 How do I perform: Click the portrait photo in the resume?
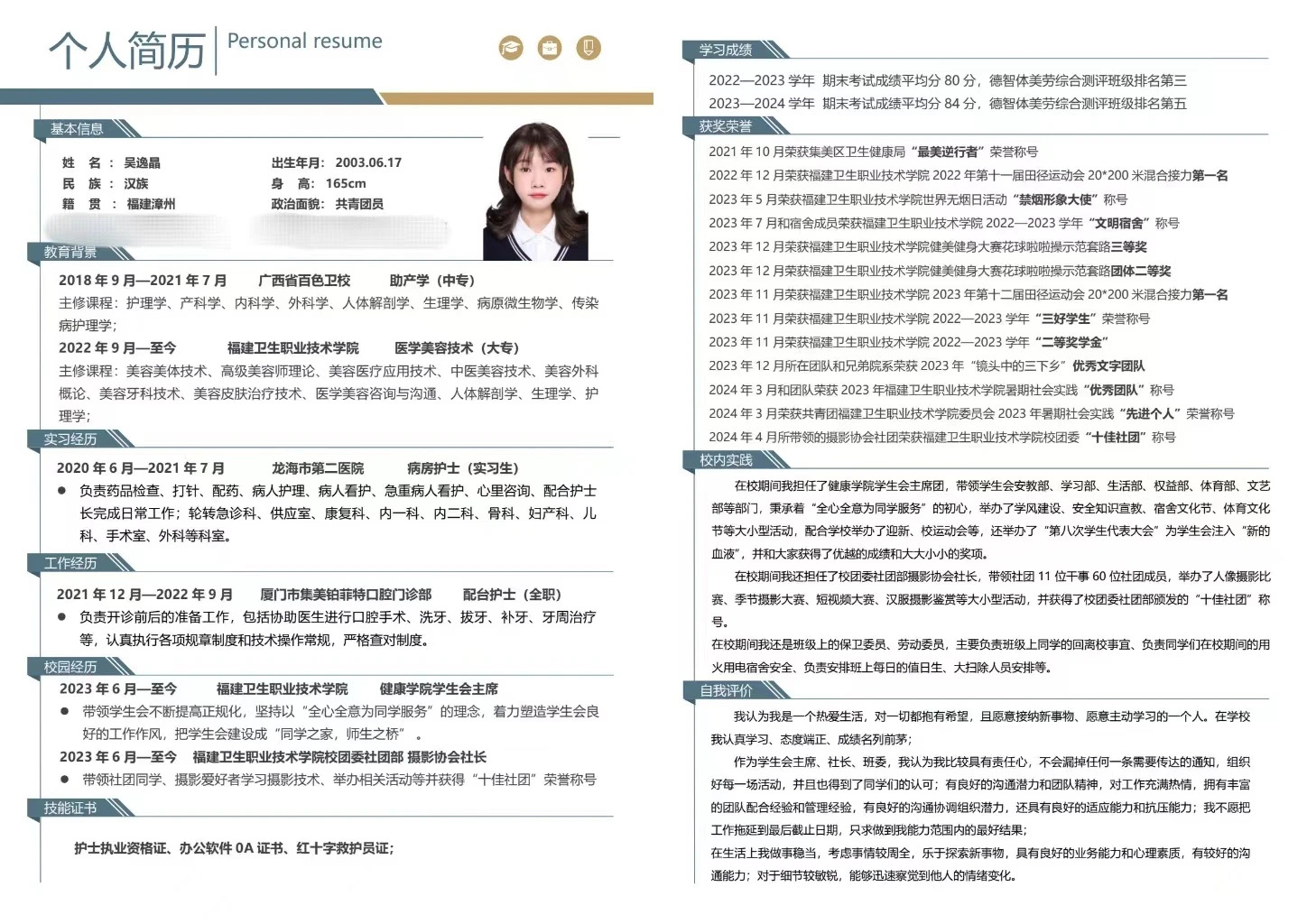pyautogui.click(x=535, y=192)
